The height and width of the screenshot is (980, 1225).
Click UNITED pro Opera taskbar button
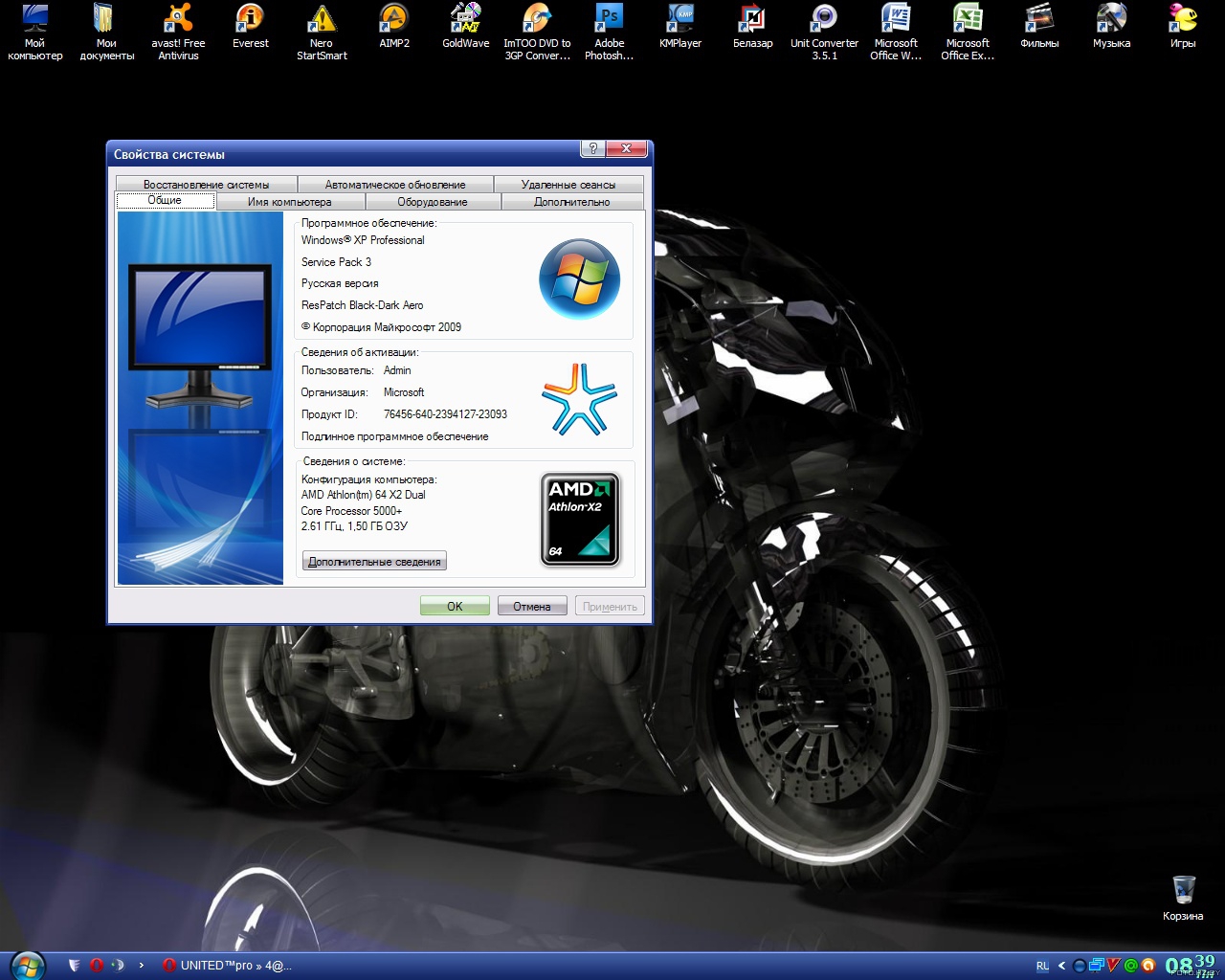click(227, 965)
